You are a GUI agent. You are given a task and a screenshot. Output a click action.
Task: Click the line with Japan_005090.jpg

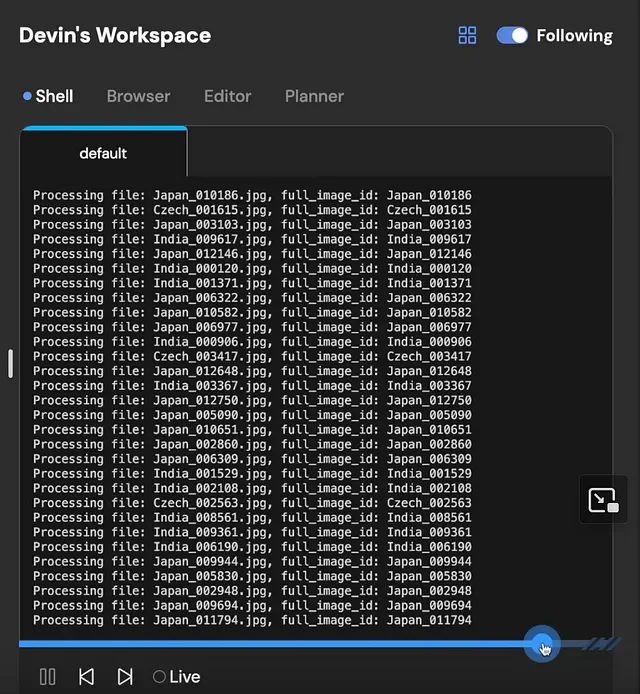click(x=252, y=415)
